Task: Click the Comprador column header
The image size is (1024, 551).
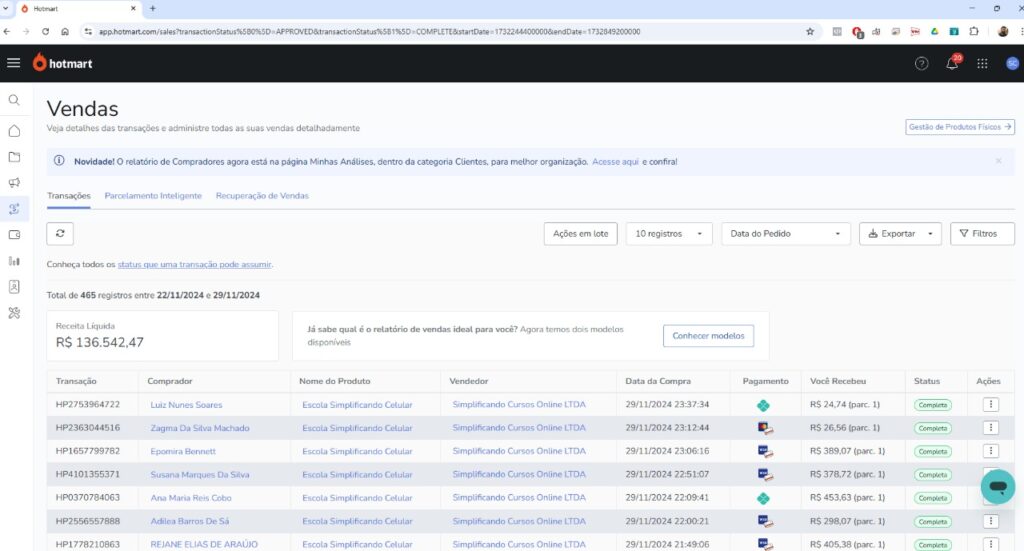Action: (170, 381)
